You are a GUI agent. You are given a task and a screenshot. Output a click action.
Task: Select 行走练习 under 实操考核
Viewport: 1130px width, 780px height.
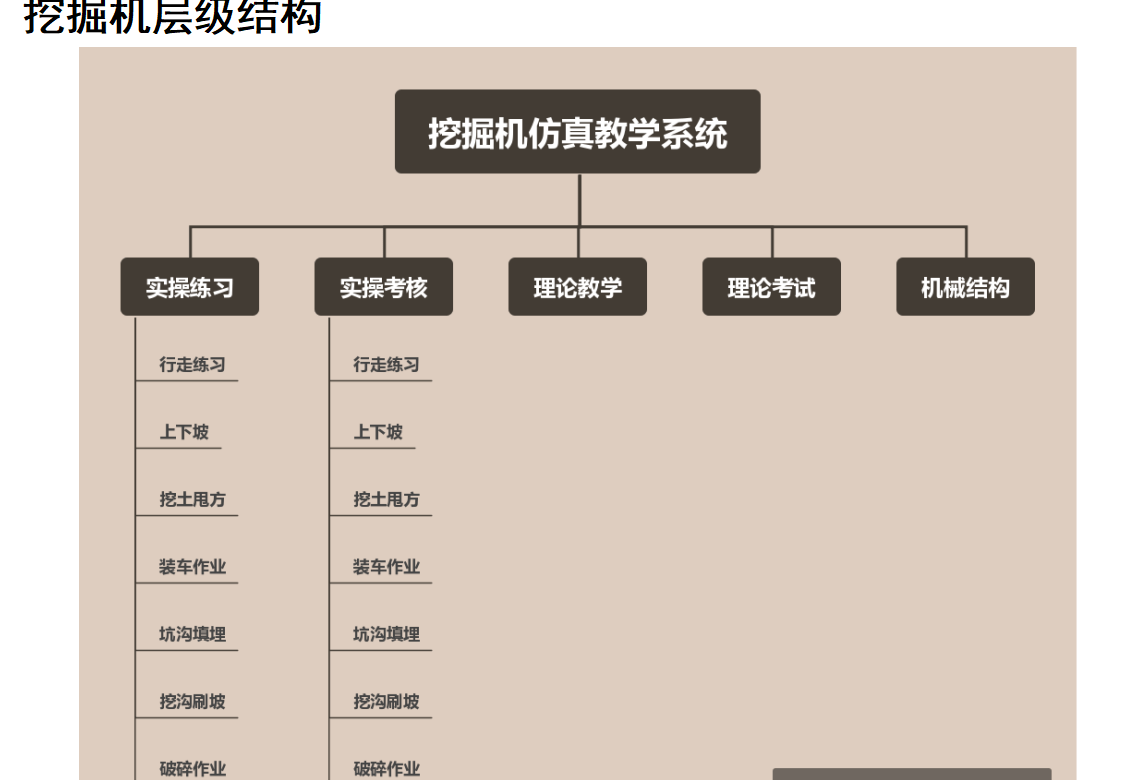click(x=386, y=365)
